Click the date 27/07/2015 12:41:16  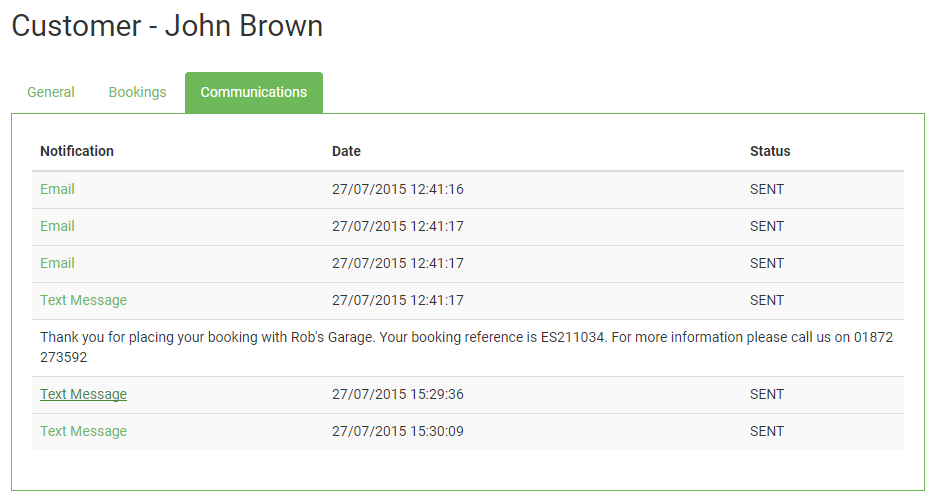[x=397, y=189]
